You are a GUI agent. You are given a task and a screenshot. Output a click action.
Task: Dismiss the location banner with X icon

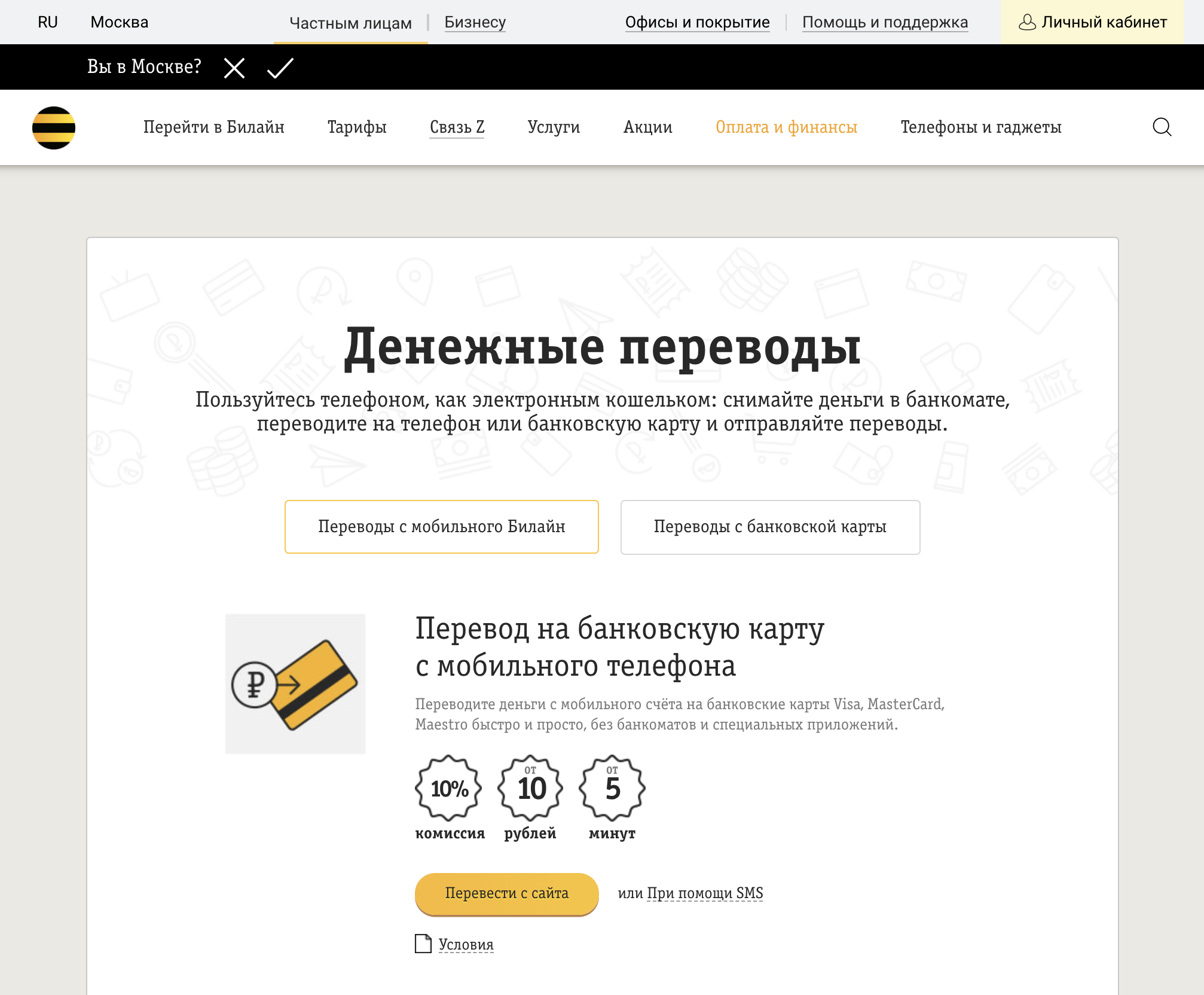[x=234, y=68]
